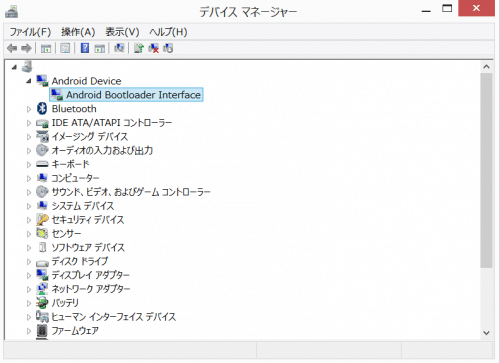Open the blue Help toolbar icon

(85, 48)
